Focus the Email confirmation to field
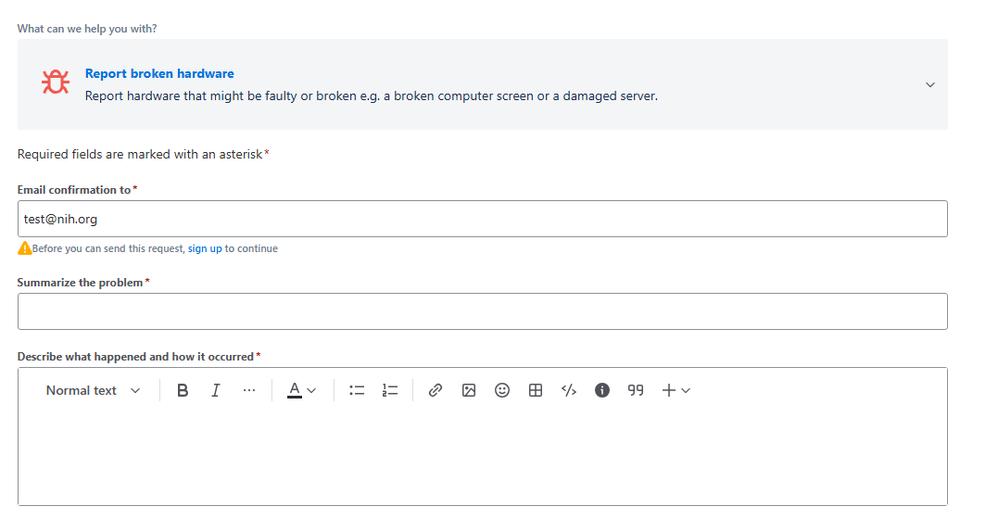The width and height of the screenshot is (998, 519). [482, 219]
